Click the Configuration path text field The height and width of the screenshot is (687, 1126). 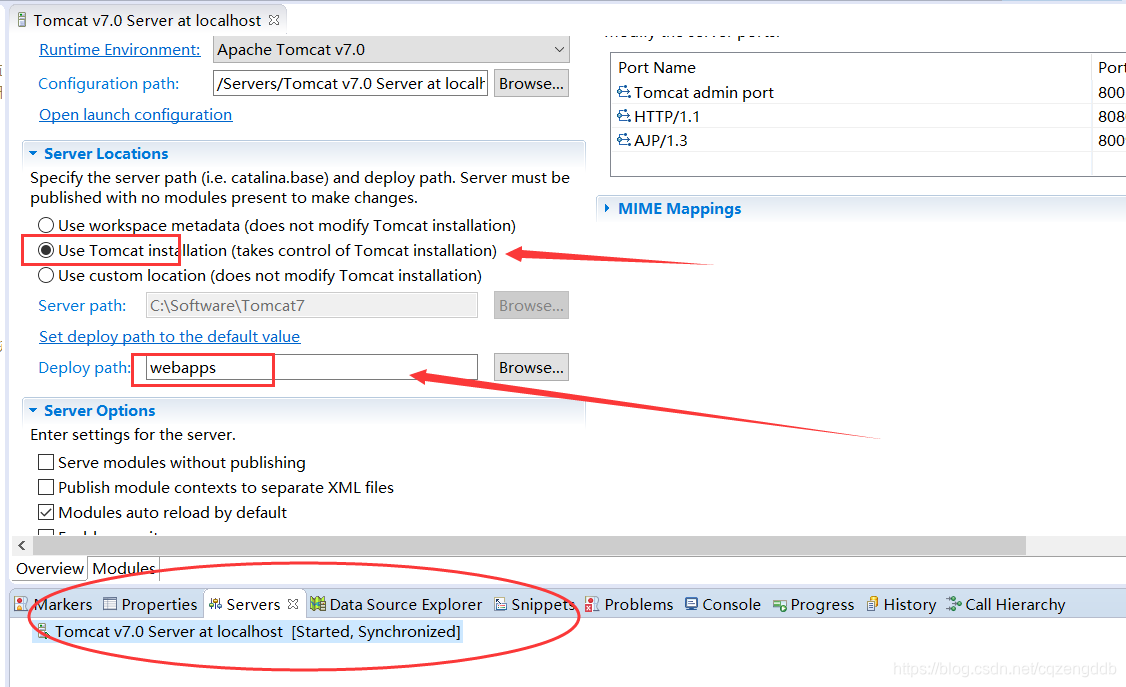click(x=350, y=83)
